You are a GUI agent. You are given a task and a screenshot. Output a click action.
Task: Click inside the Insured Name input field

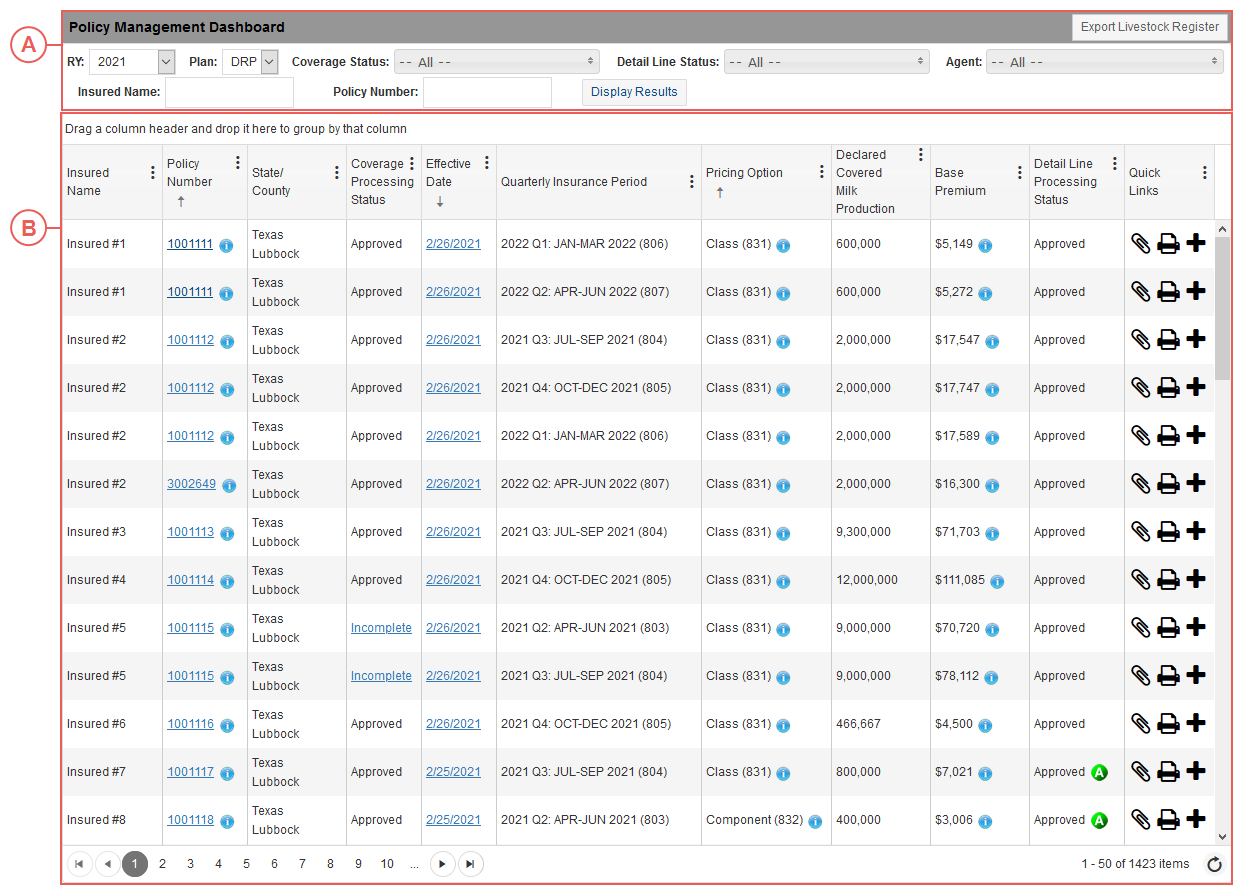(229, 92)
